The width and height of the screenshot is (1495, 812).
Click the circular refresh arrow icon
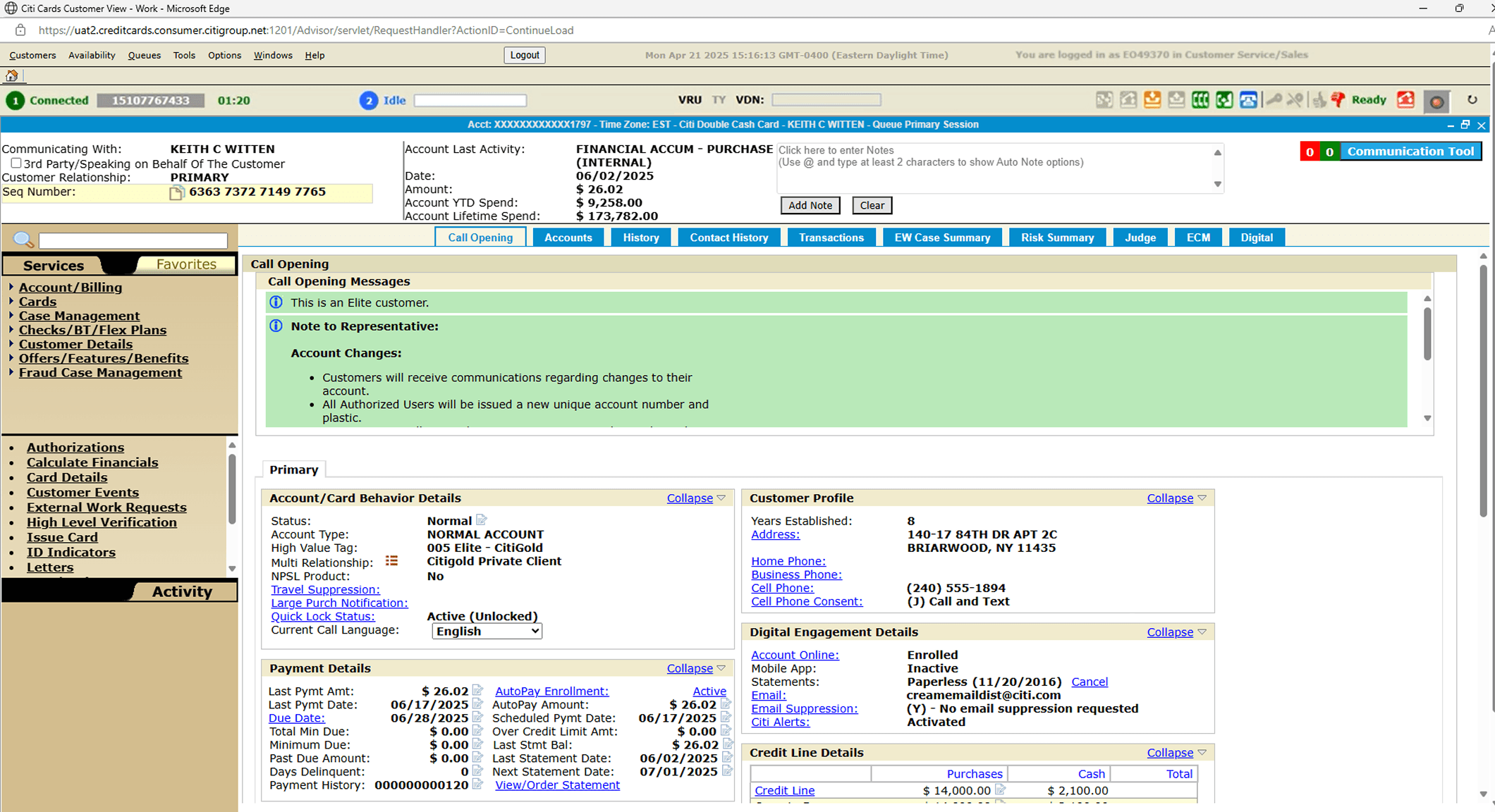pyautogui.click(x=1472, y=100)
